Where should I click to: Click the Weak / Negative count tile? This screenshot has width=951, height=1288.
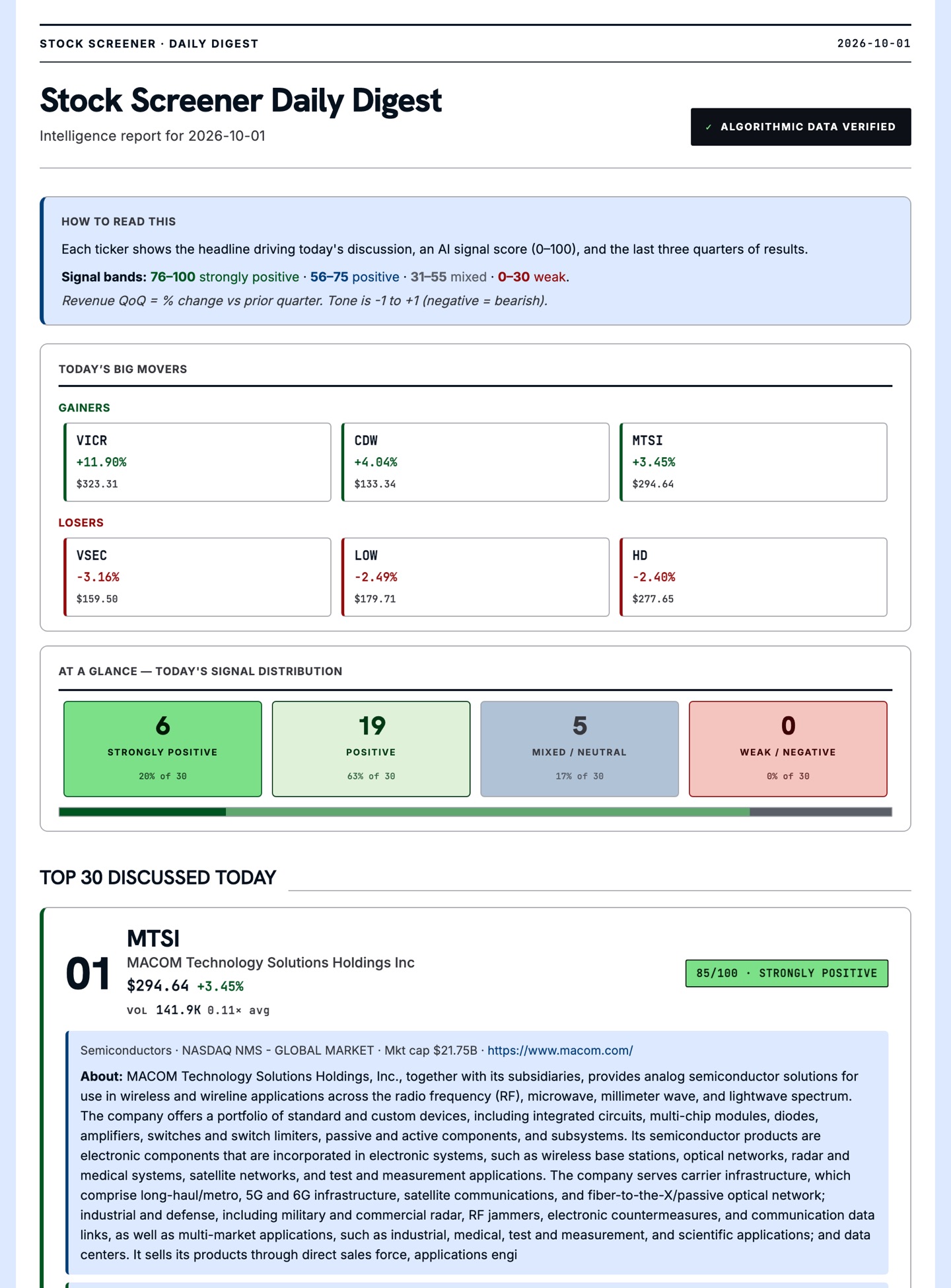[x=788, y=749]
